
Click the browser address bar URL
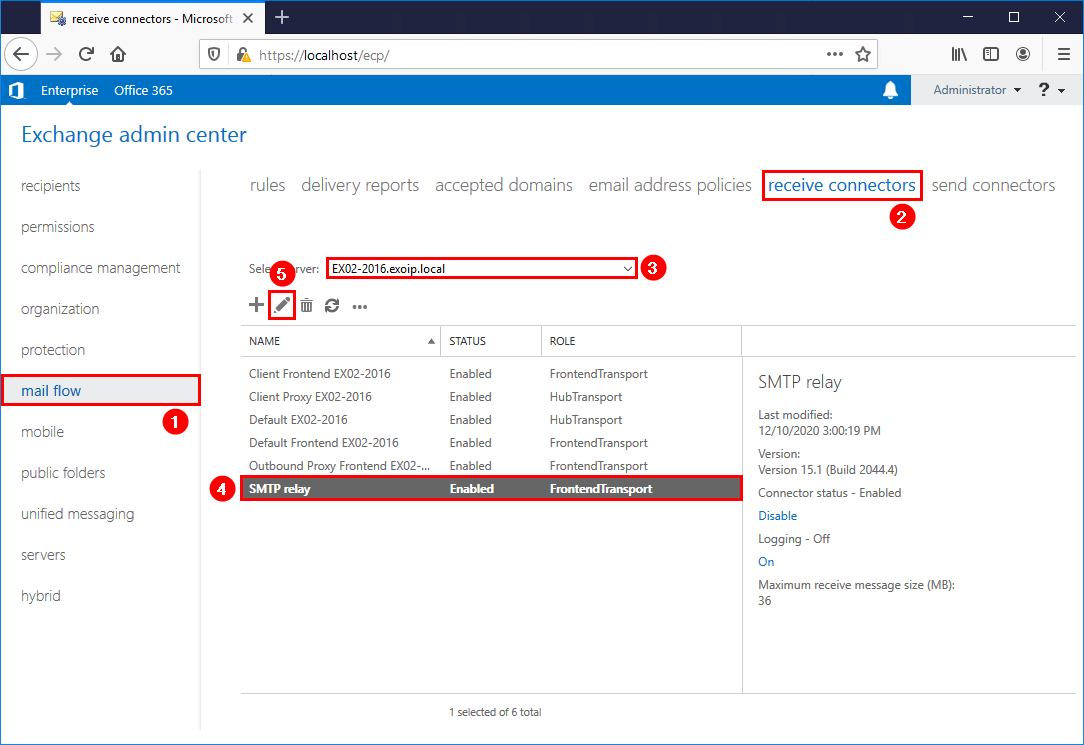[x=324, y=55]
